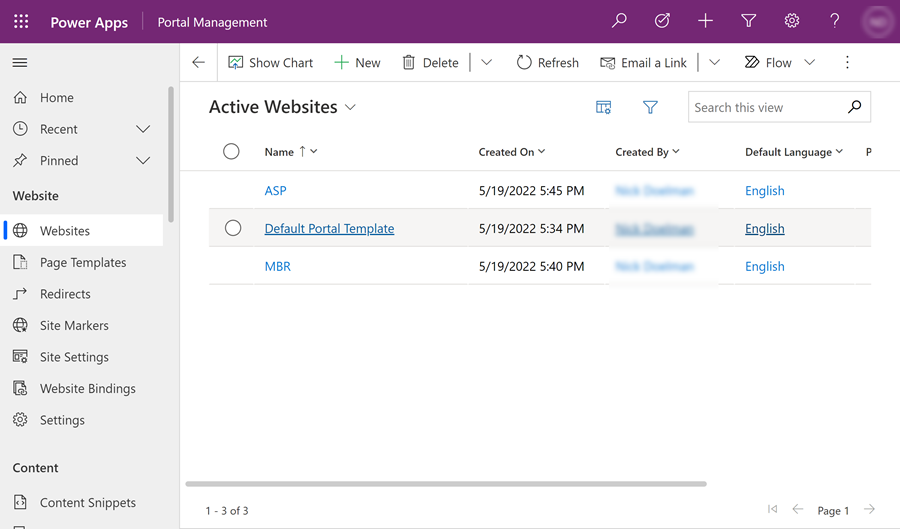Viewport: 900px width, 529px height.
Task: Open the settings gear in header
Action: click(792, 21)
